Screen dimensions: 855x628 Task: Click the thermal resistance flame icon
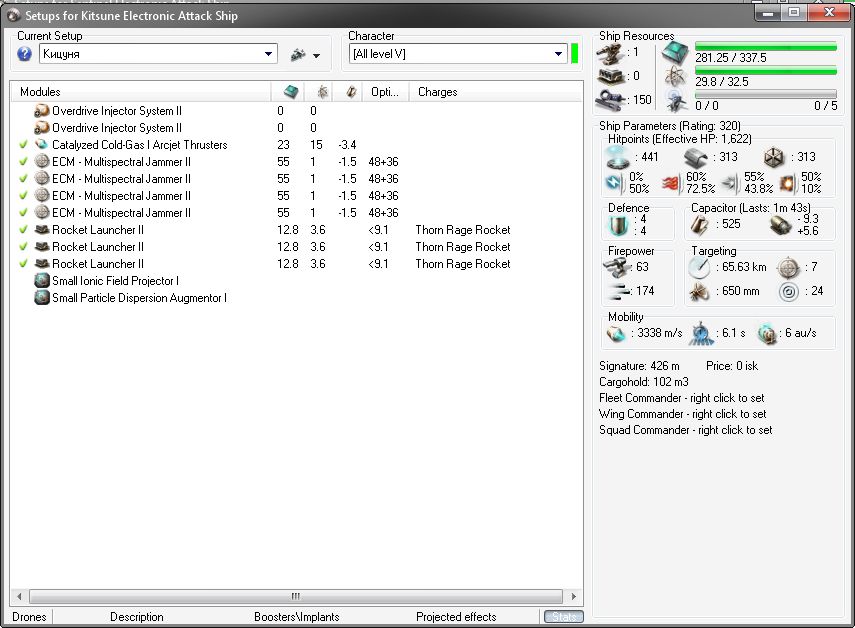671,184
